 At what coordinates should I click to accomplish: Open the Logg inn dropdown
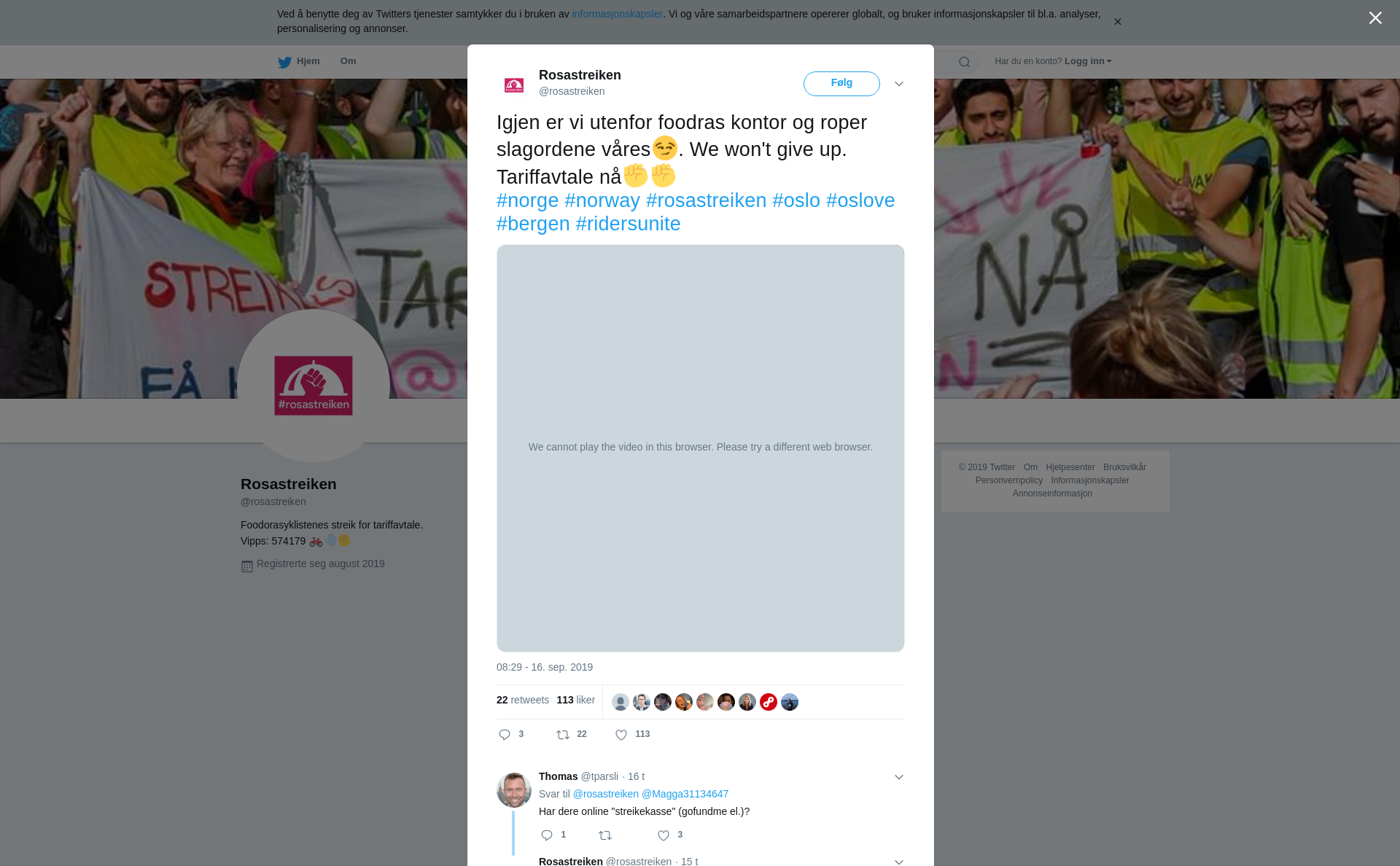tap(1088, 61)
